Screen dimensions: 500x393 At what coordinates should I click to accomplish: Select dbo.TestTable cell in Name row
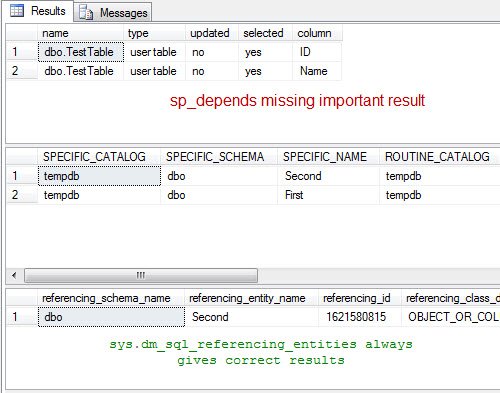click(x=81, y=71)
